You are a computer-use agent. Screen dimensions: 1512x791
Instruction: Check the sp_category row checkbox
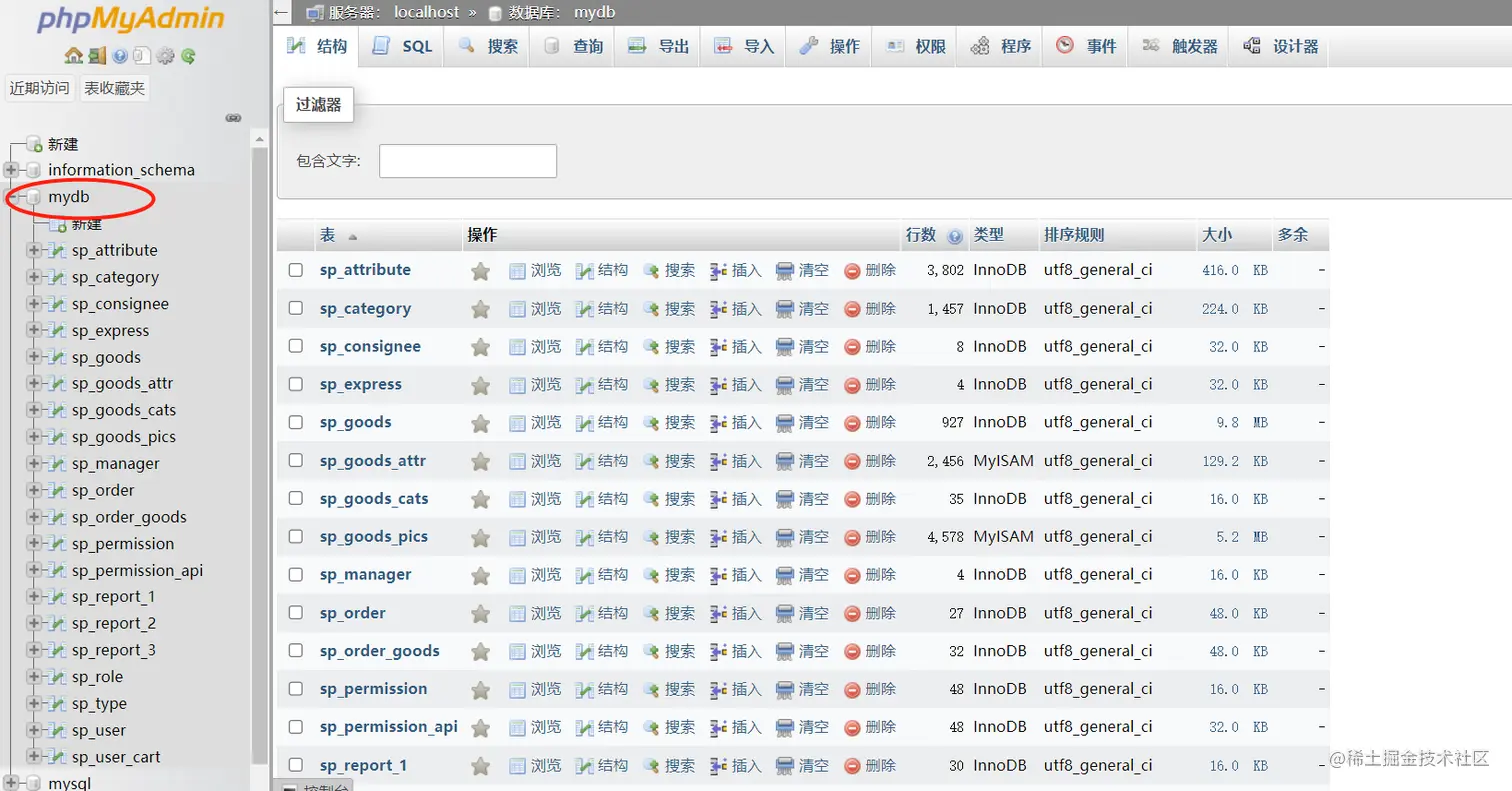pos(295,308)
